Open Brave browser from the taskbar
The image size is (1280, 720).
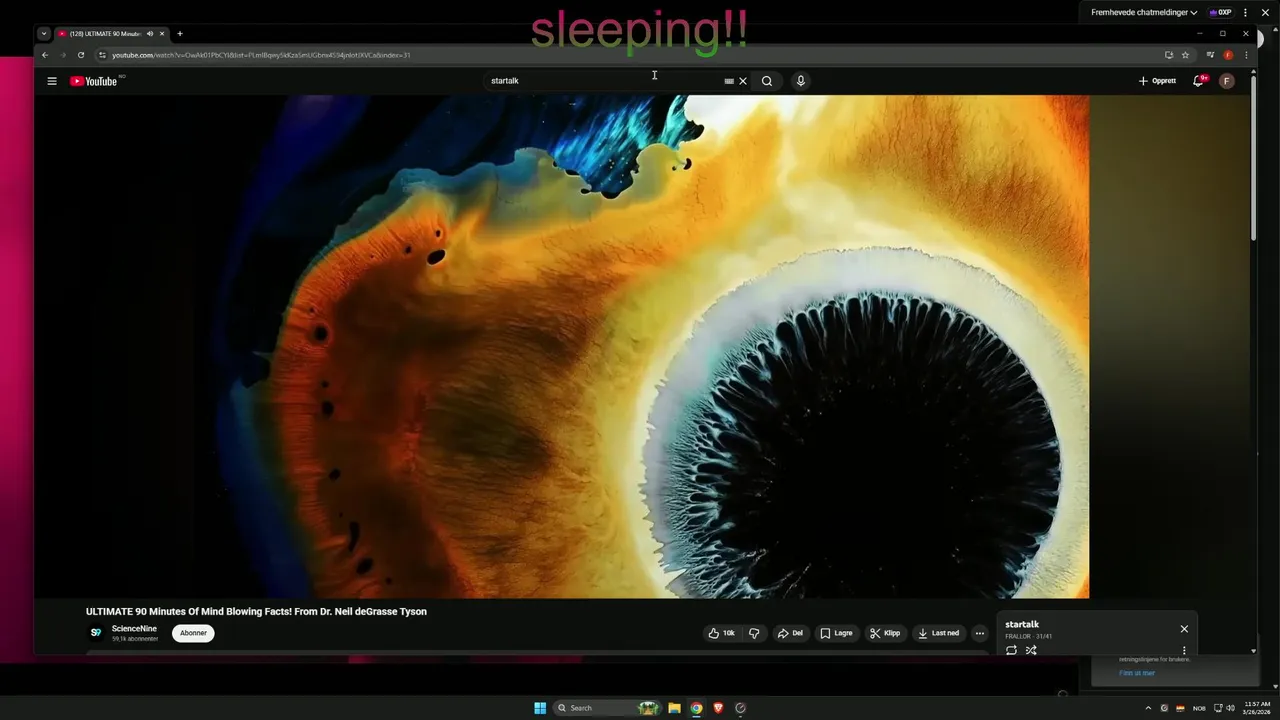pos(718,708)
